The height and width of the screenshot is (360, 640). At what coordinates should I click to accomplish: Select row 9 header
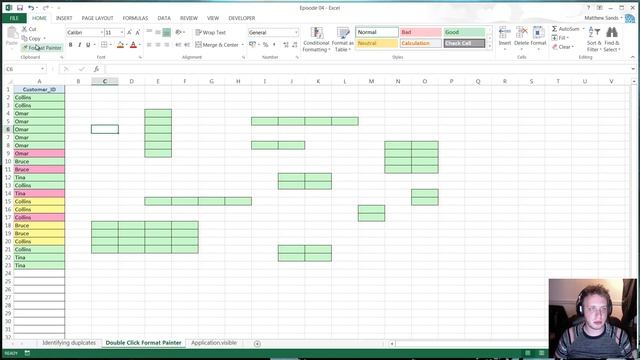click(8, 153)
